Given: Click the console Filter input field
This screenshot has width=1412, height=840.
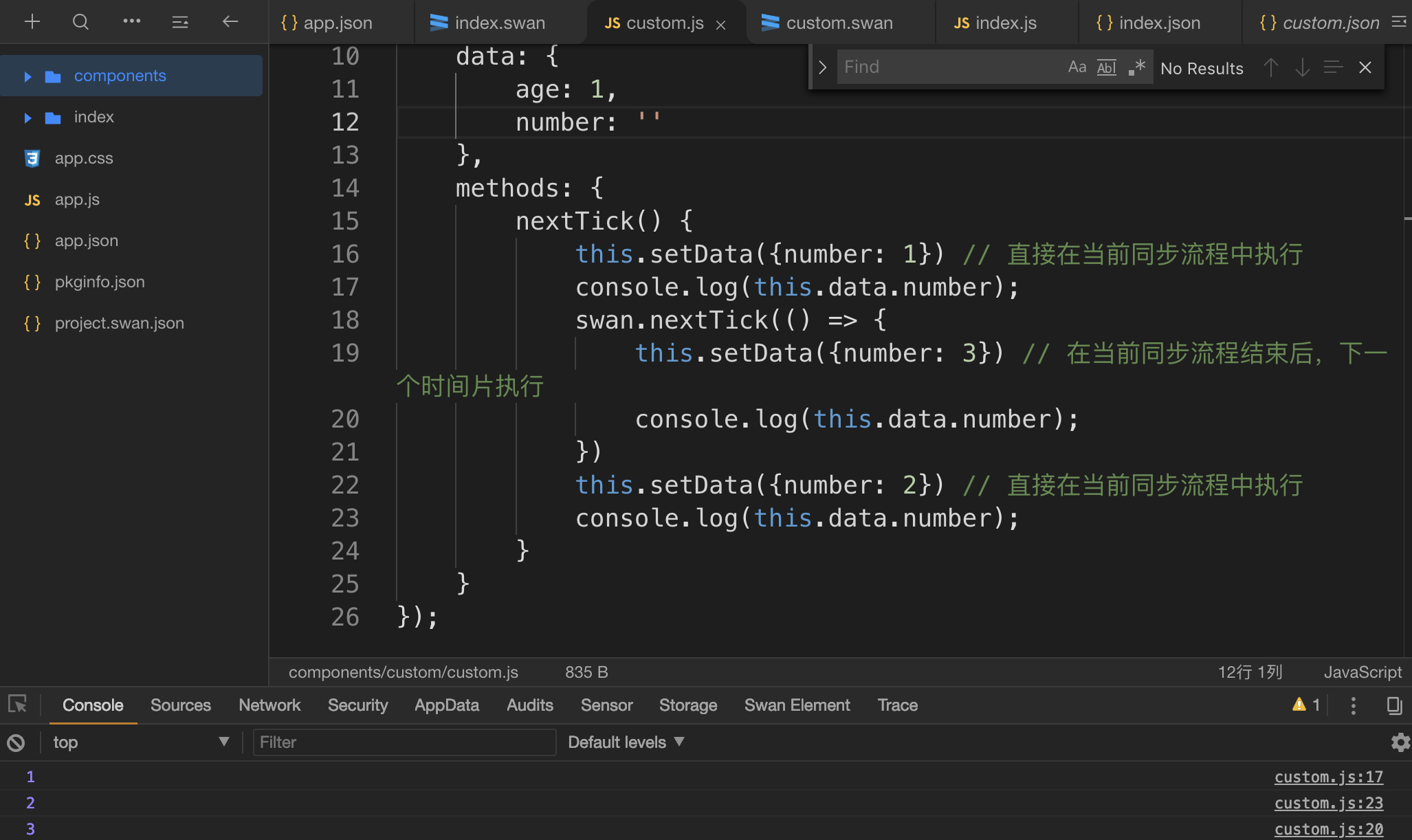Looking at the screenshot, I should tap(404, 742).
